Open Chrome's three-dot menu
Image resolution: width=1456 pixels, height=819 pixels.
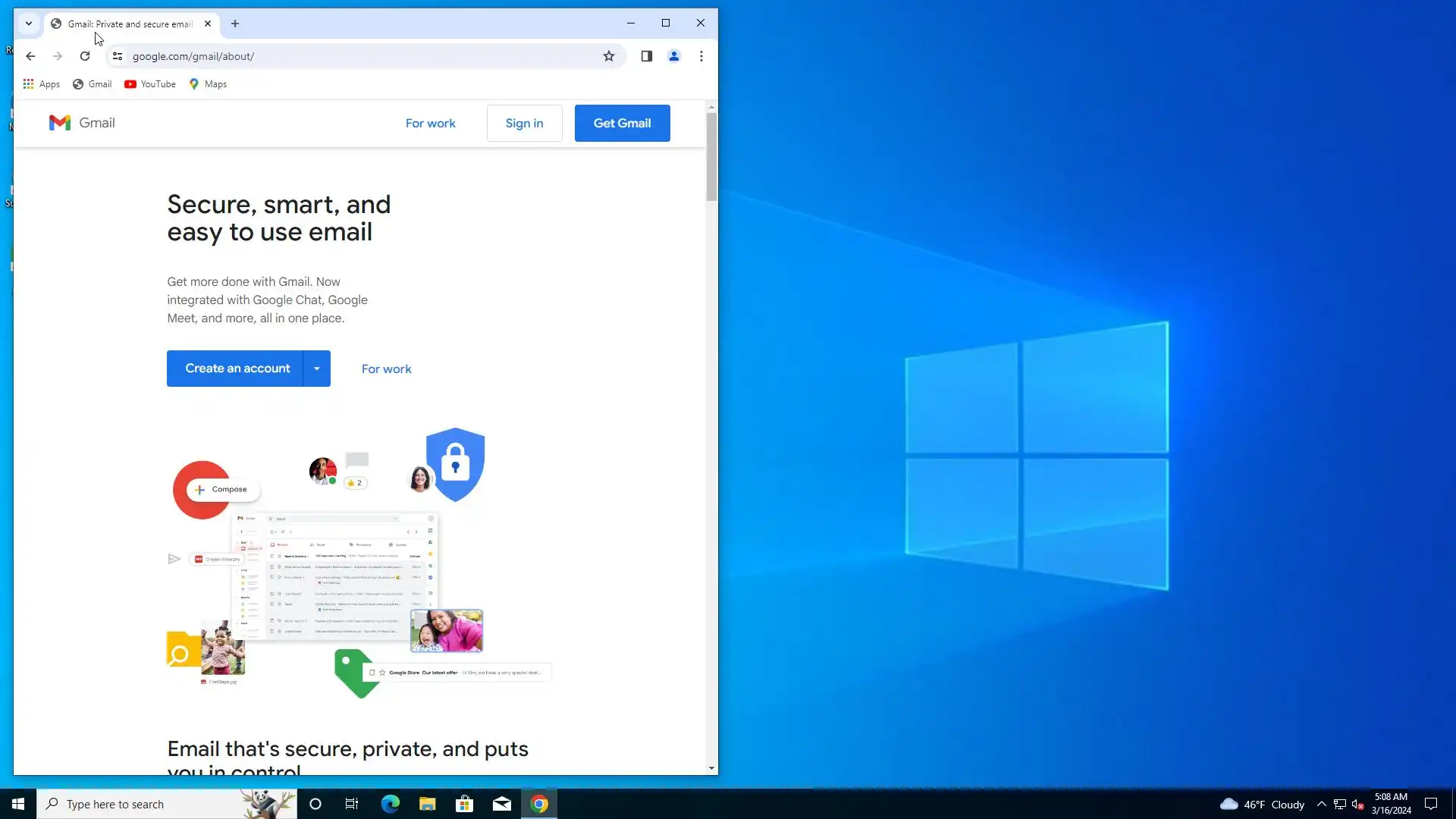click(x=701, y=56)
